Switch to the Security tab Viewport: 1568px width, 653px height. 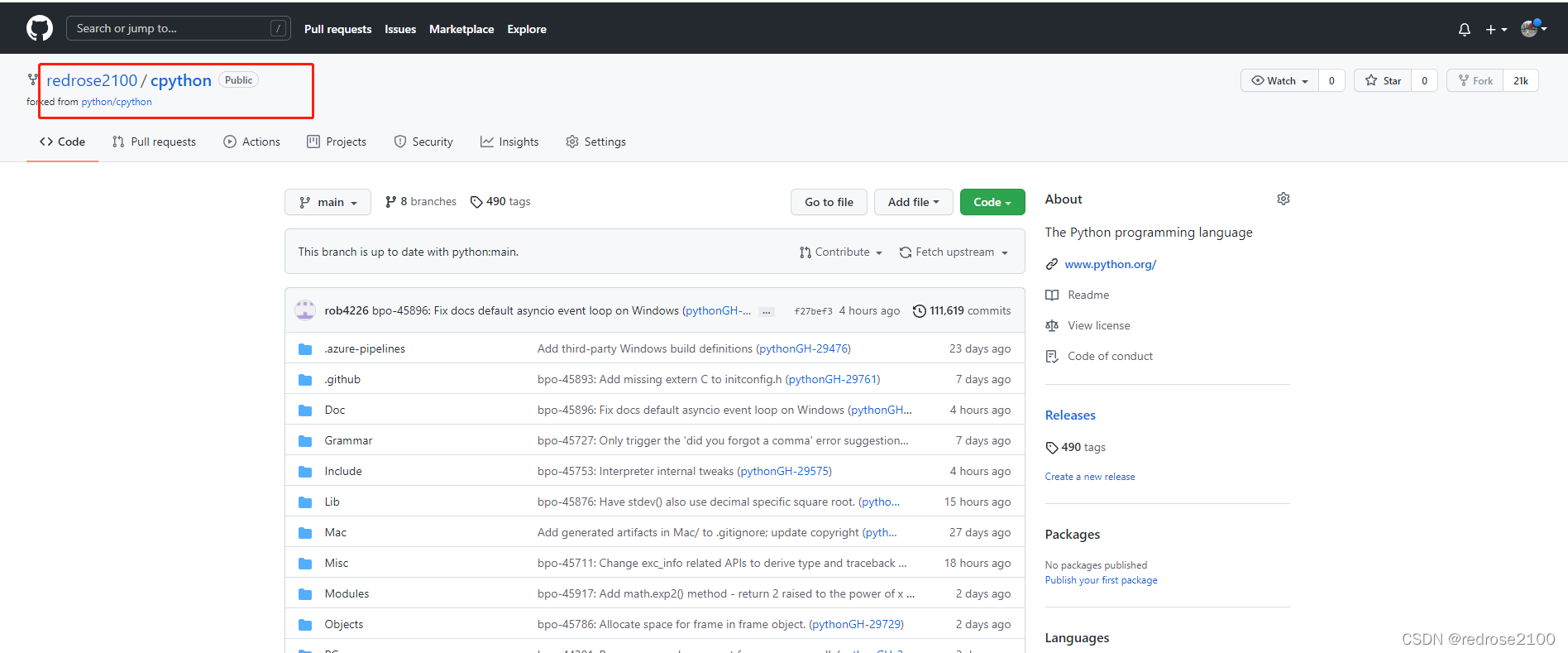[423, 142]
